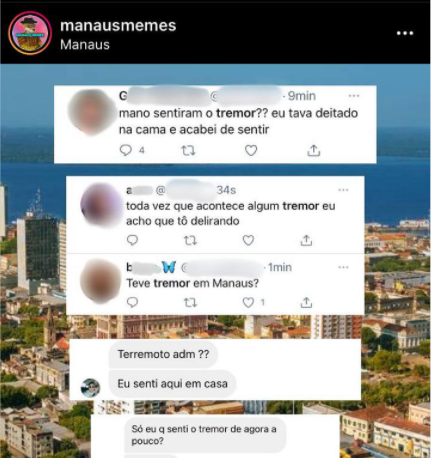This screenshot has width=431, height=458.
Task: Click reply icon on the 9min tweet
Action: 126,150
